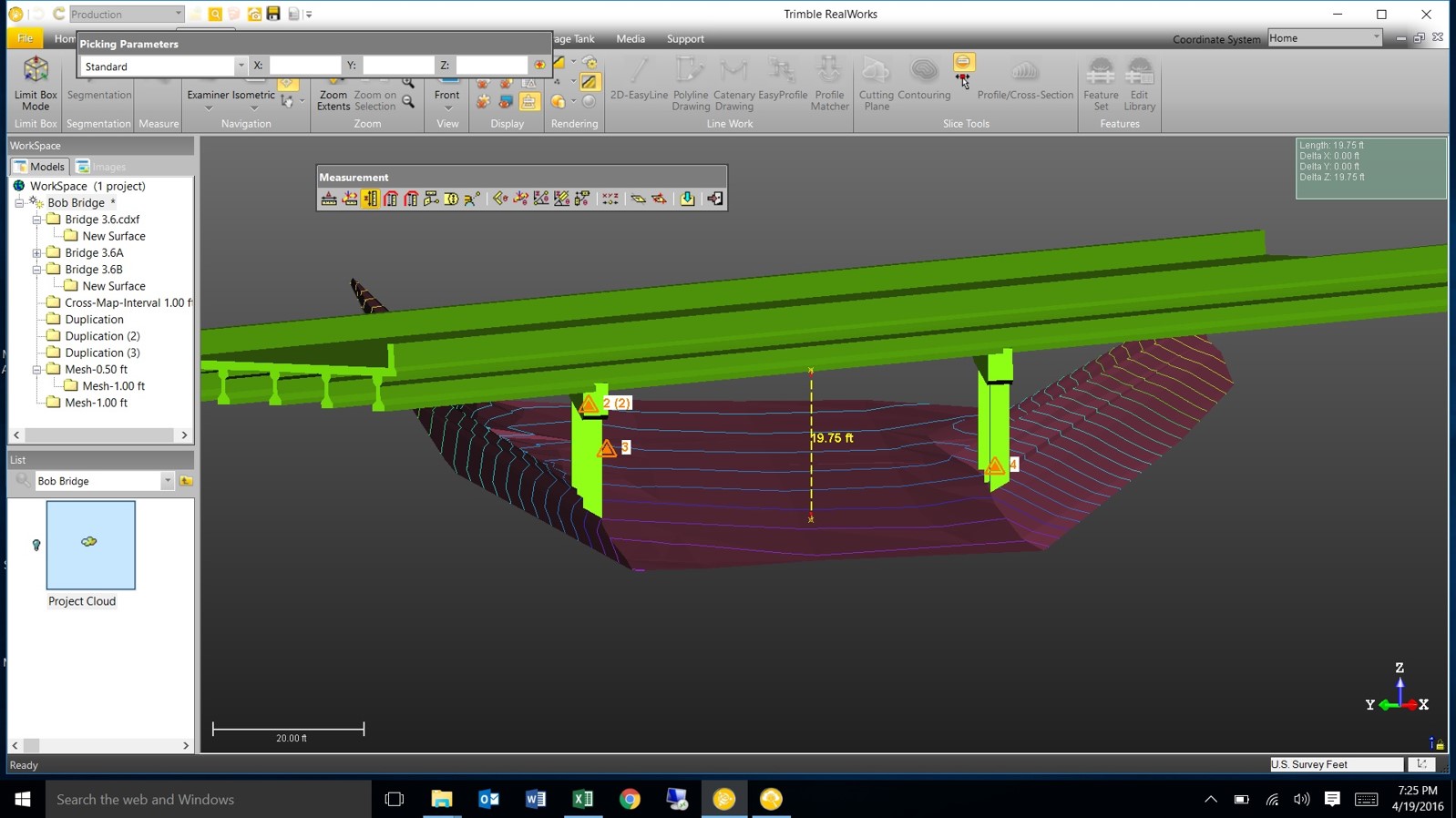Expand the Bridge 3.6A folder
Image resolution: width=1456 pixels, height=818 pixels.
click(36, 253)
